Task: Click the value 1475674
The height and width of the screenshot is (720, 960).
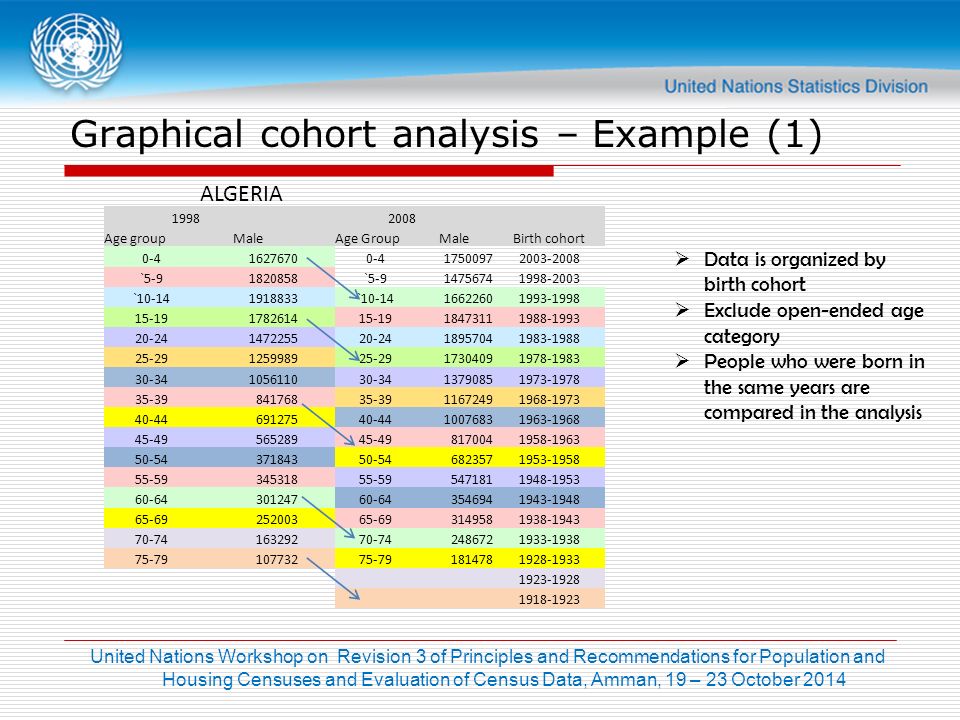Action: (468, 279)
